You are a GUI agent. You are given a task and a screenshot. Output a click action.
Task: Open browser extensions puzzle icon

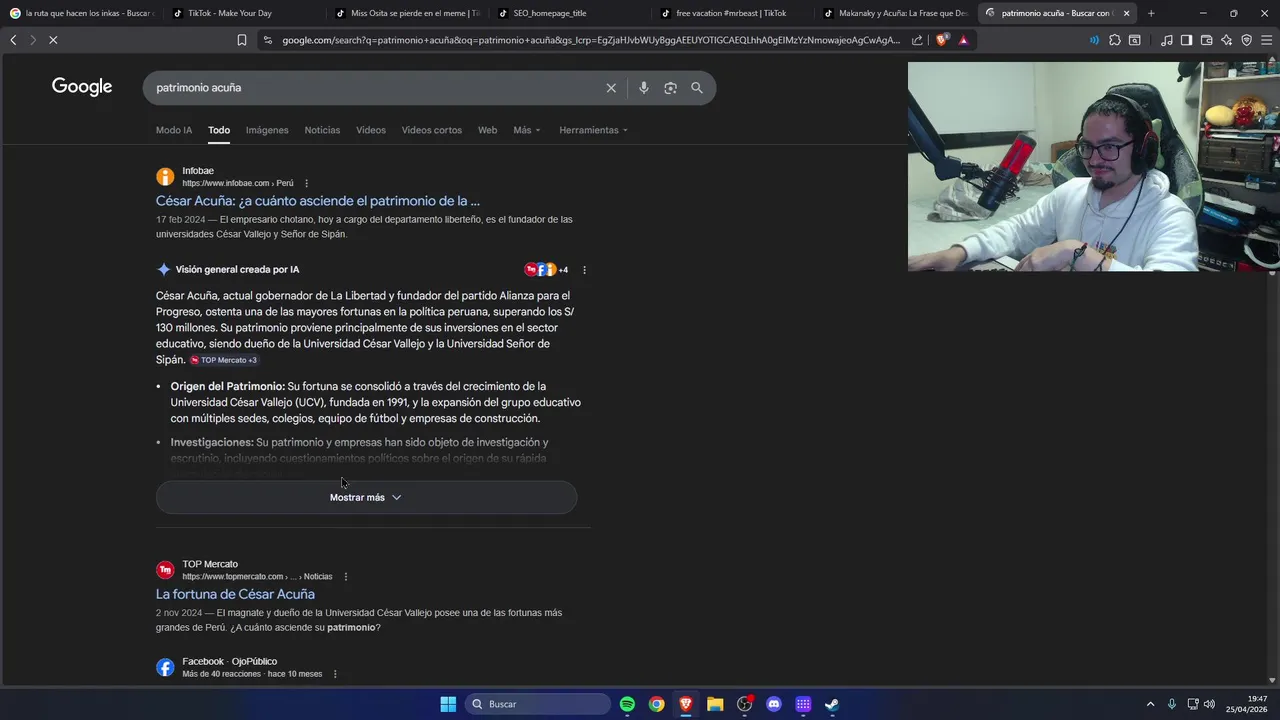coord(1115,40)
